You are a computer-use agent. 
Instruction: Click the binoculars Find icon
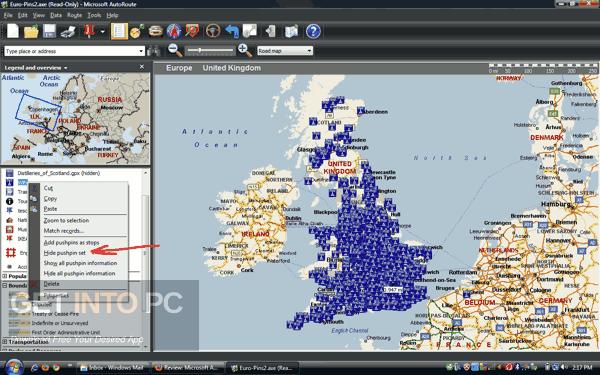tap(154, 51)
